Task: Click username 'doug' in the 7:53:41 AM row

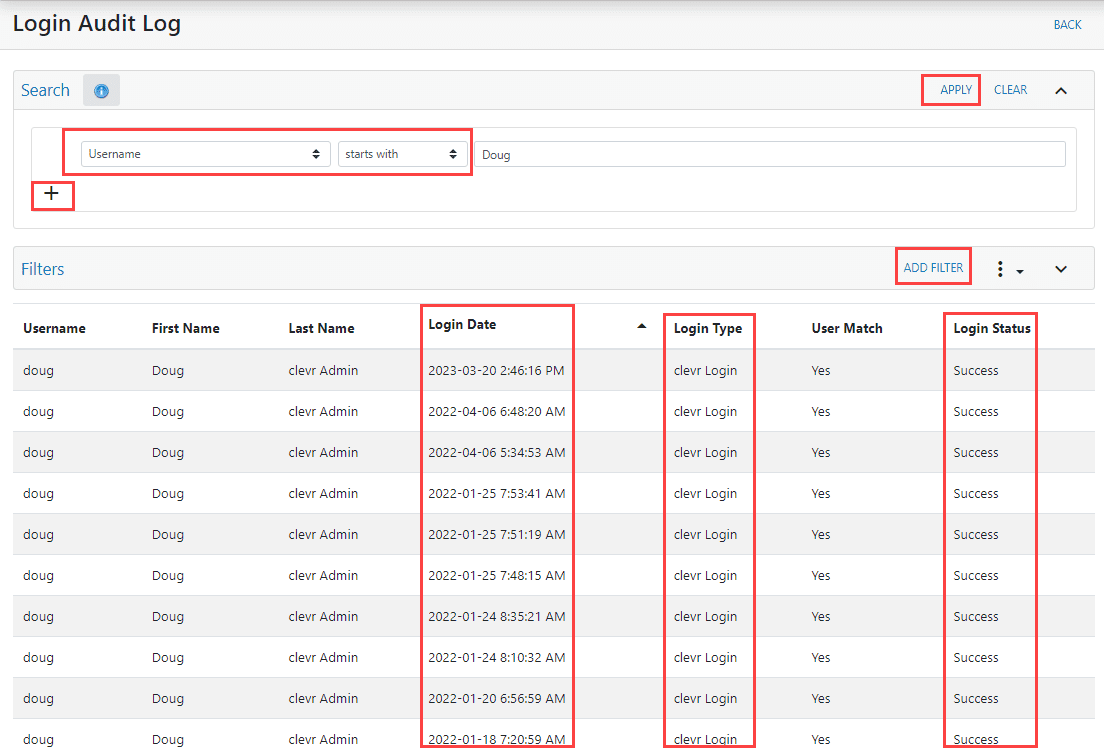Action: (x=38, y=494)
